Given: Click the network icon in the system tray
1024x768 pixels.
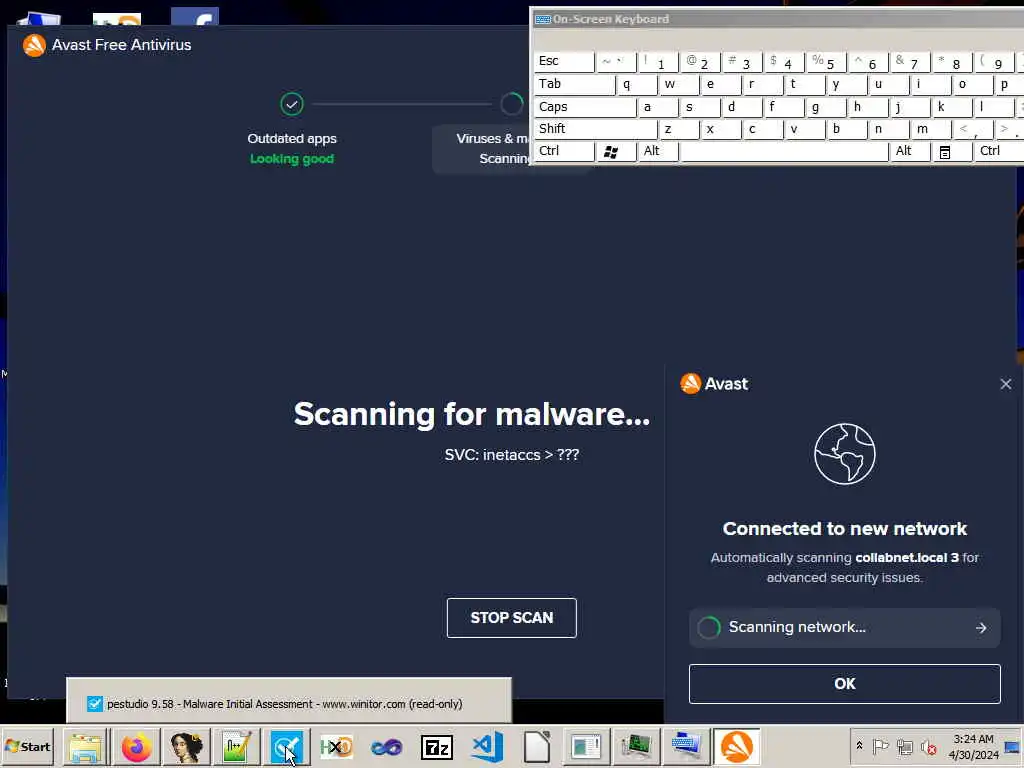Looking at the screenshot, I should click(904, 746).
